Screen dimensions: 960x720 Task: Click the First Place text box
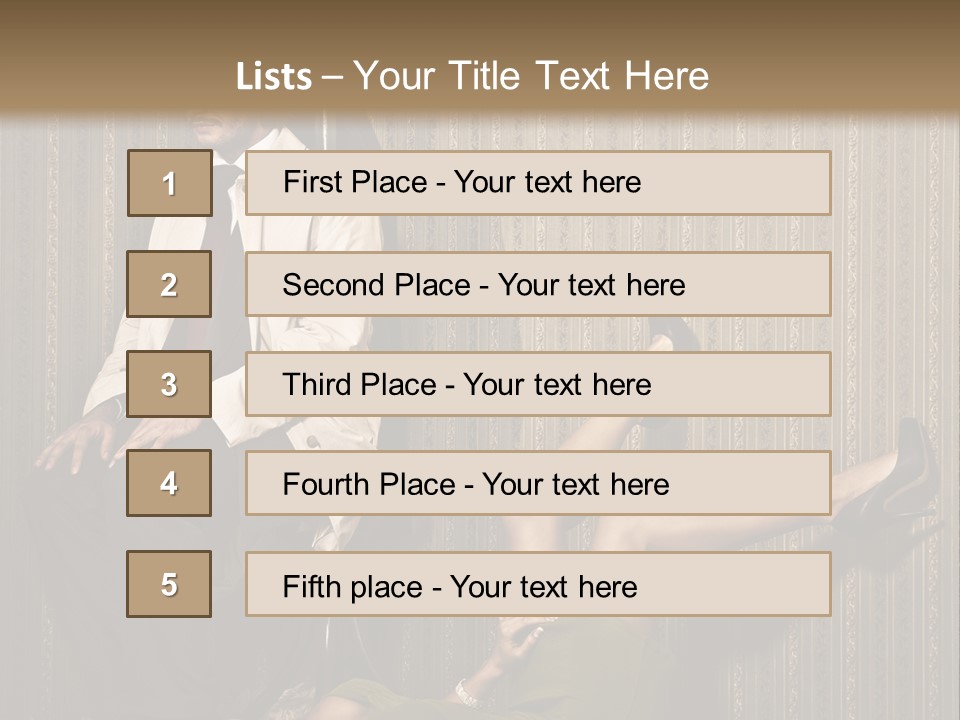click(x=538, y=183)
